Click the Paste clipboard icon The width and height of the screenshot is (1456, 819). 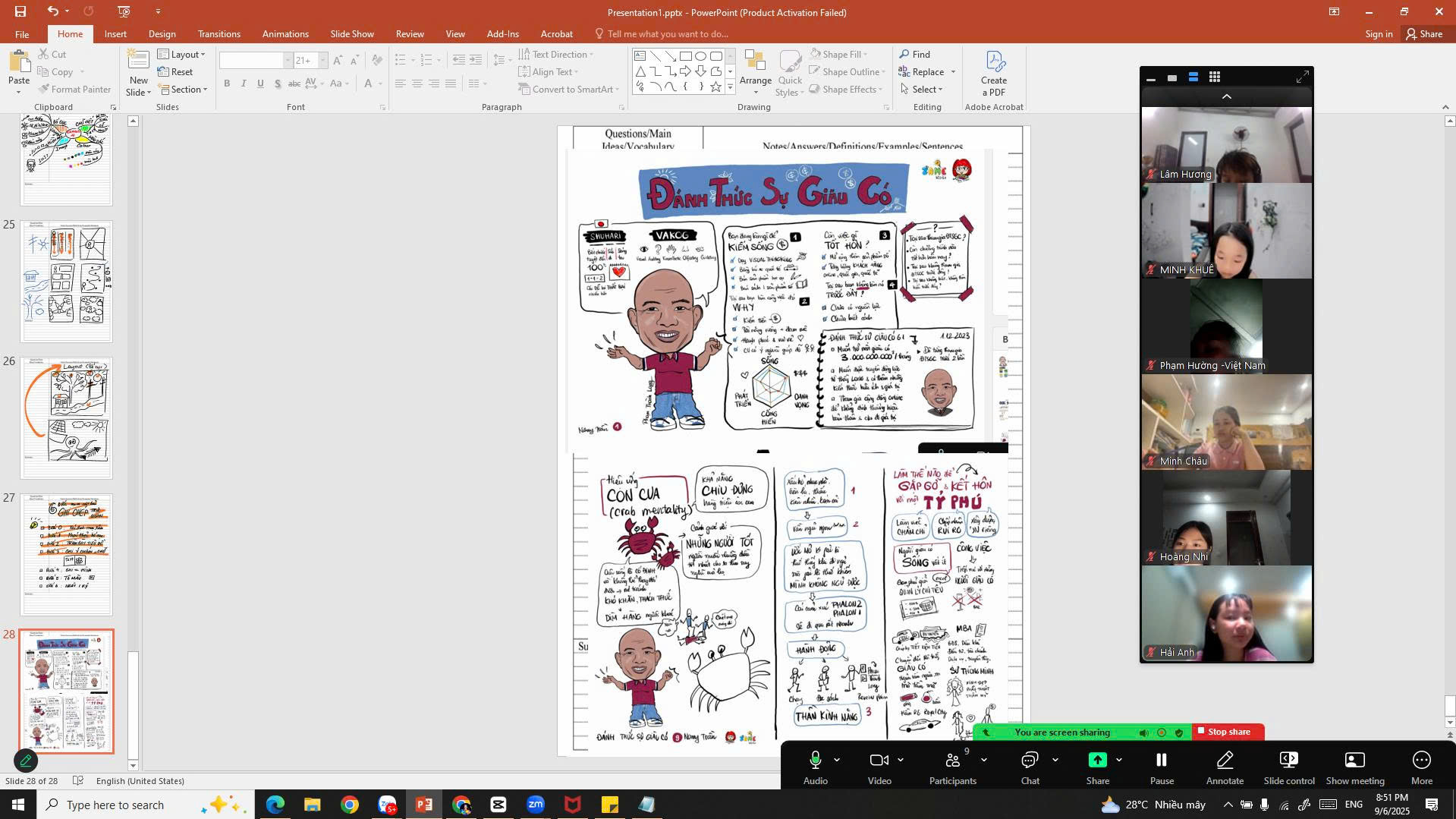coord(19,61)
